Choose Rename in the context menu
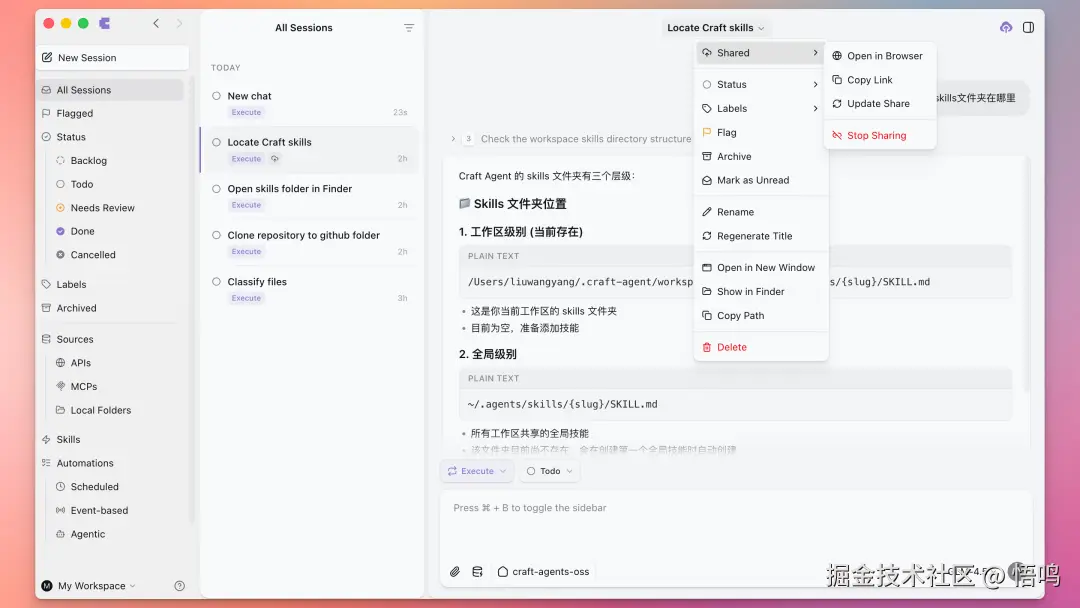The width and height of the screenshot is (1080, 608). (x=760, y=212)
